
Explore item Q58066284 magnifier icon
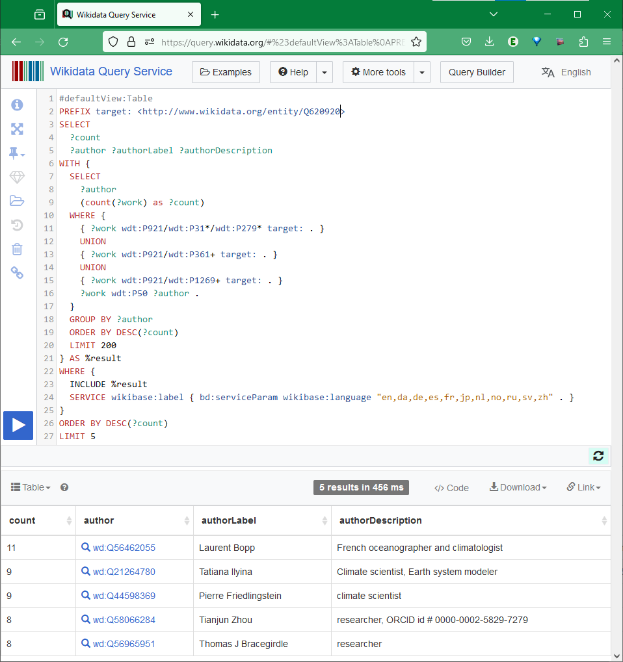click(85, 619)
